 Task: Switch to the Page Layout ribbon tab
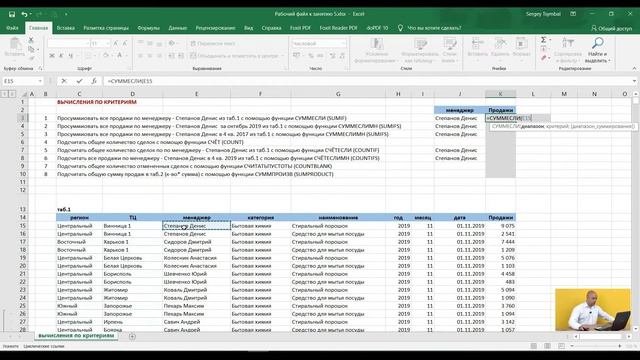[106, 28]
